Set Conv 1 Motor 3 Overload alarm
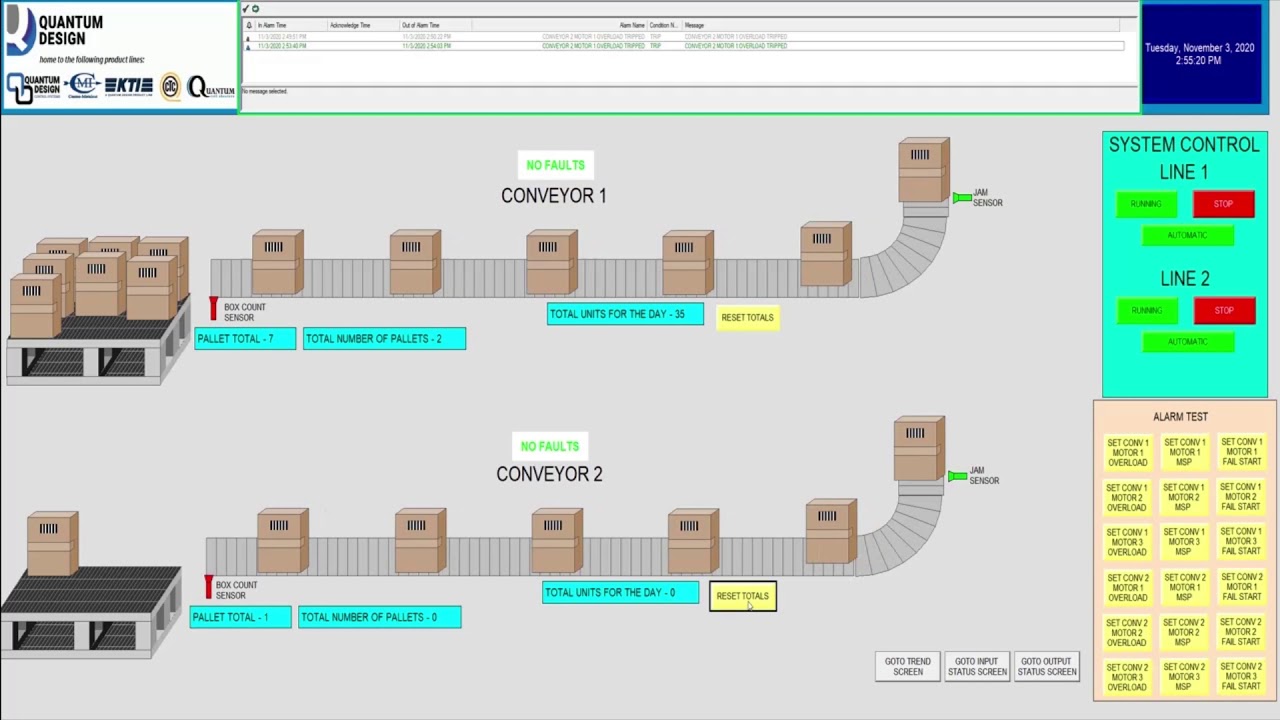 1127,542
